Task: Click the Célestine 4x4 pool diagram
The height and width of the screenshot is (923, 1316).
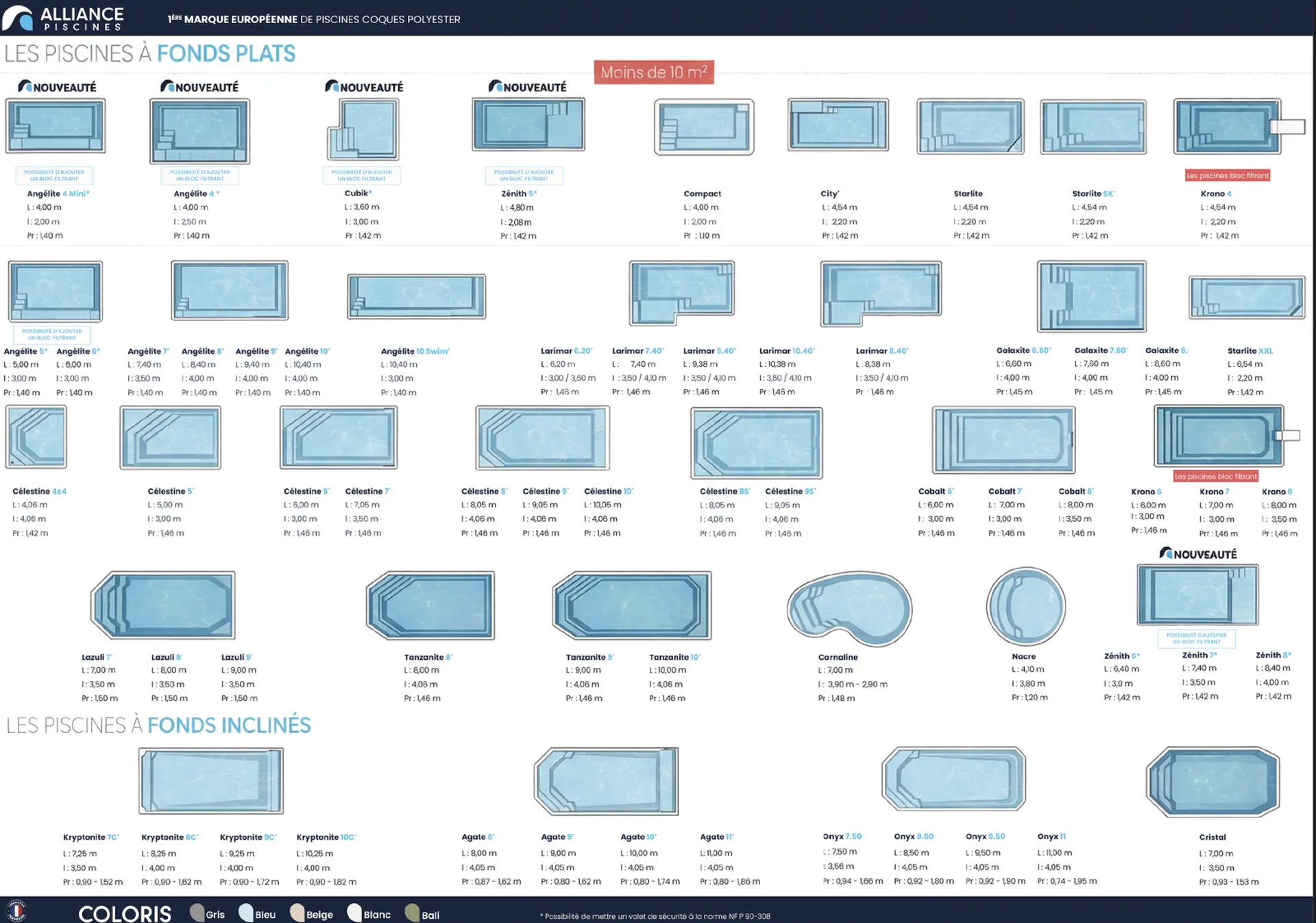Action: point(36,437)
